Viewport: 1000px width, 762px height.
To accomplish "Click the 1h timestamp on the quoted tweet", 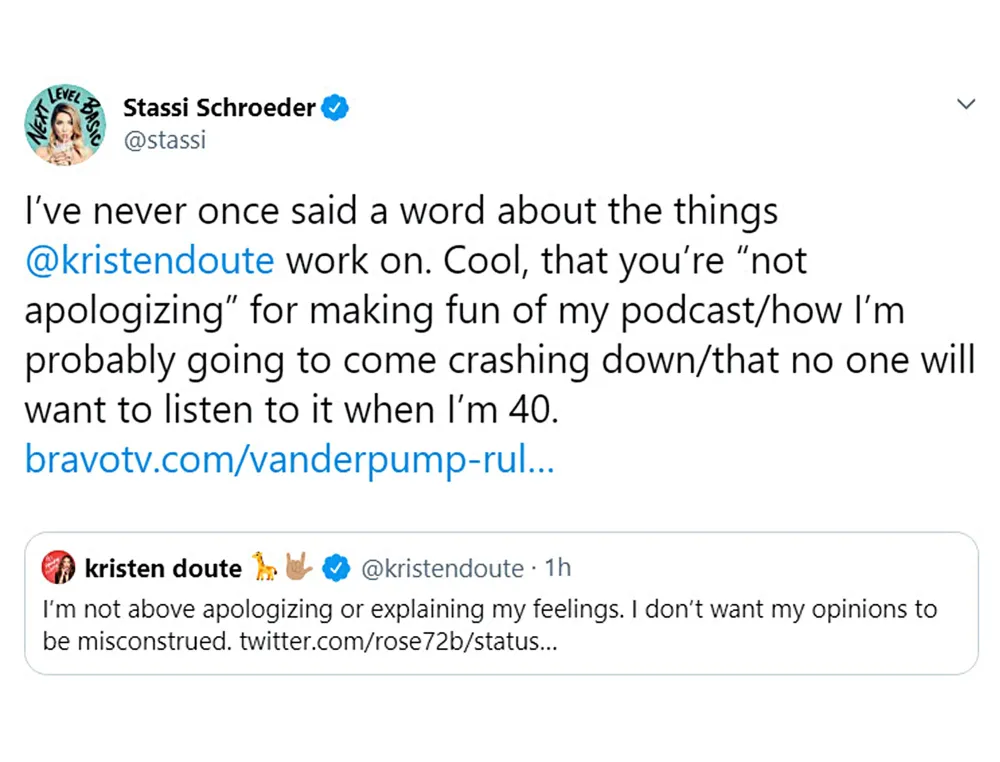I will tap(557, 567).
